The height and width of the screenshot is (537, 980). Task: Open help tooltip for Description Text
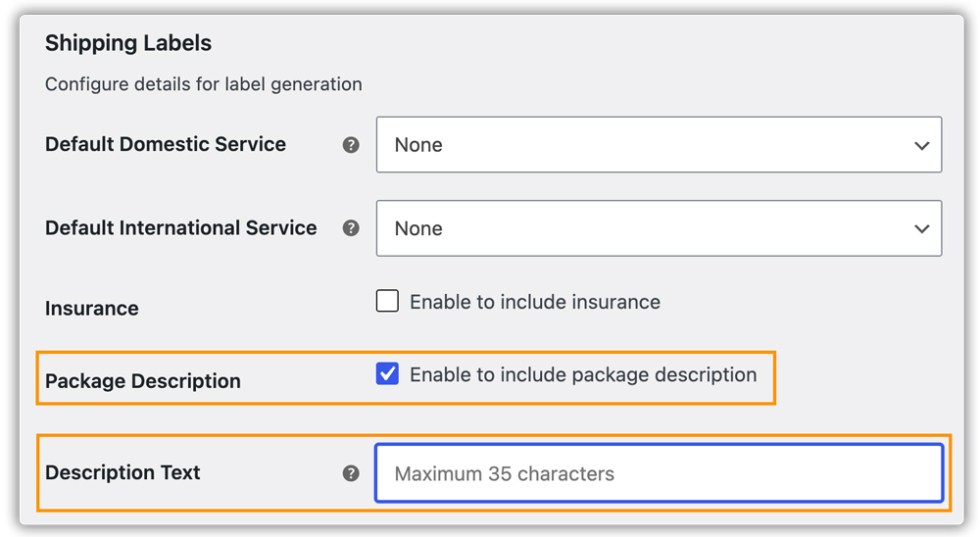351,473
